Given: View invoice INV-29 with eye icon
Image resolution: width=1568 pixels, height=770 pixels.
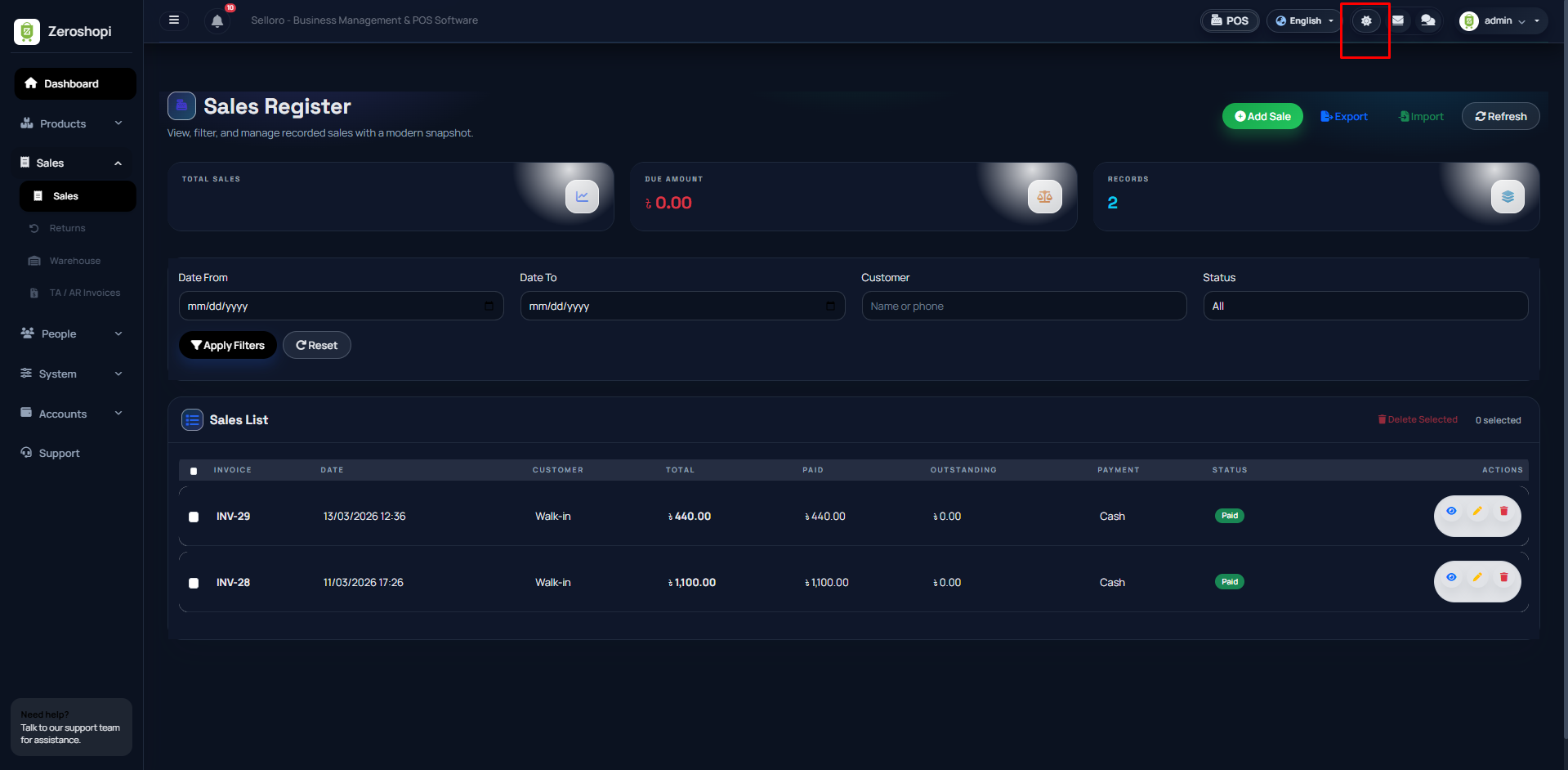Looking at the screenshot, I should click(x=1451, y=511).
